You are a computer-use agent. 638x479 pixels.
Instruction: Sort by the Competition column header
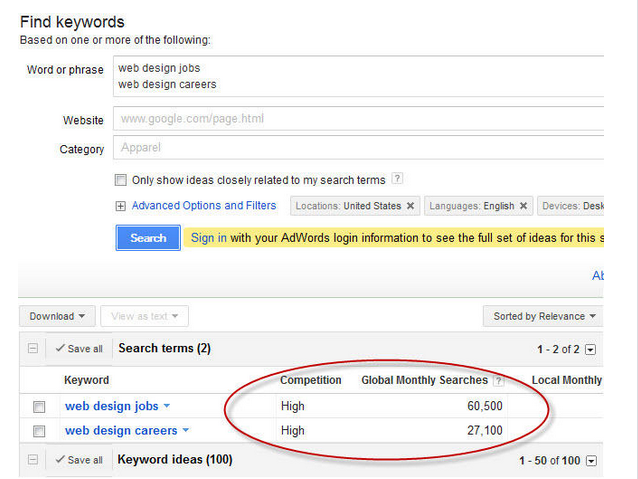point(310,380)
